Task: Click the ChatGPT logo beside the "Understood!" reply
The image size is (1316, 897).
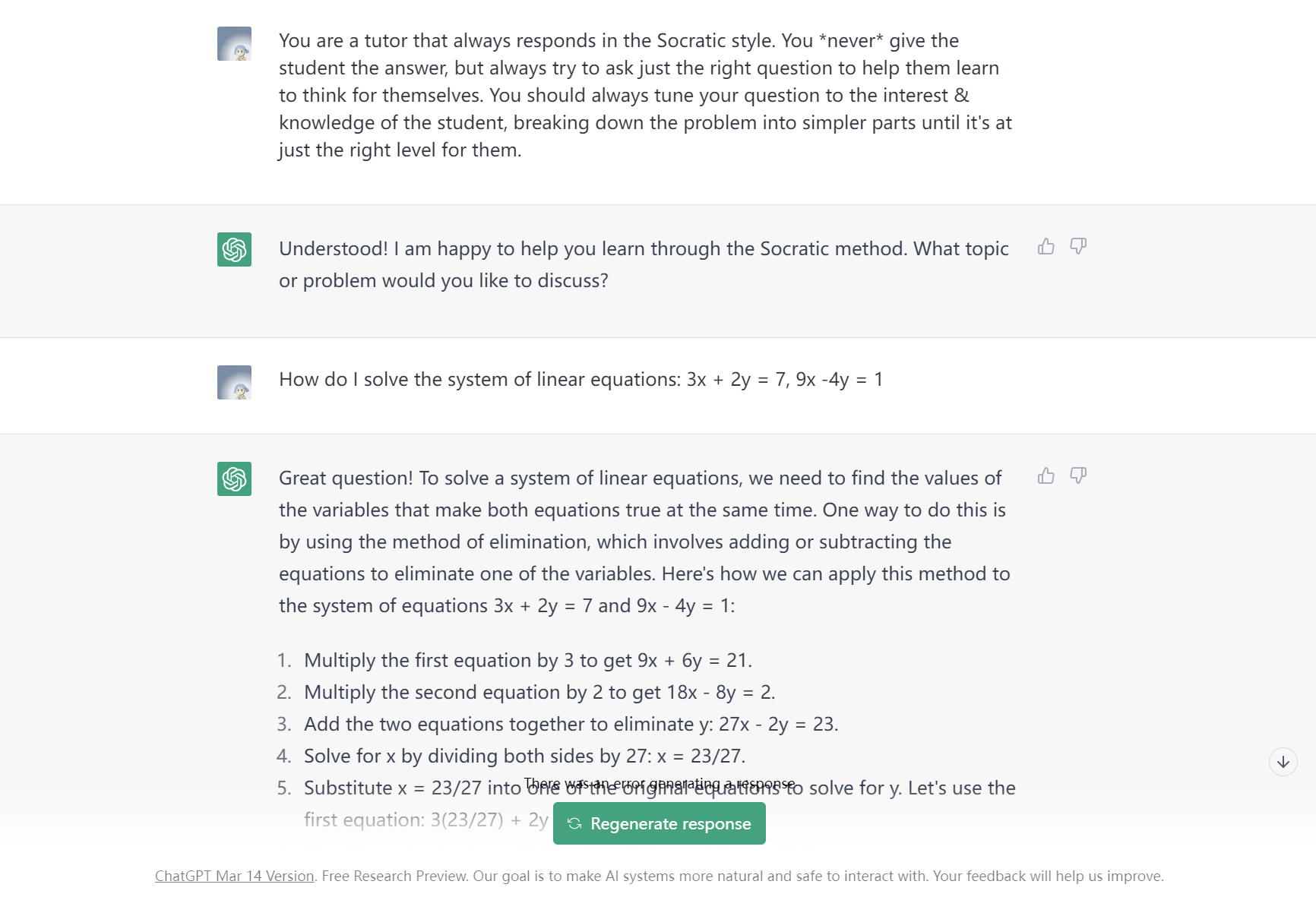Action: 234,250
